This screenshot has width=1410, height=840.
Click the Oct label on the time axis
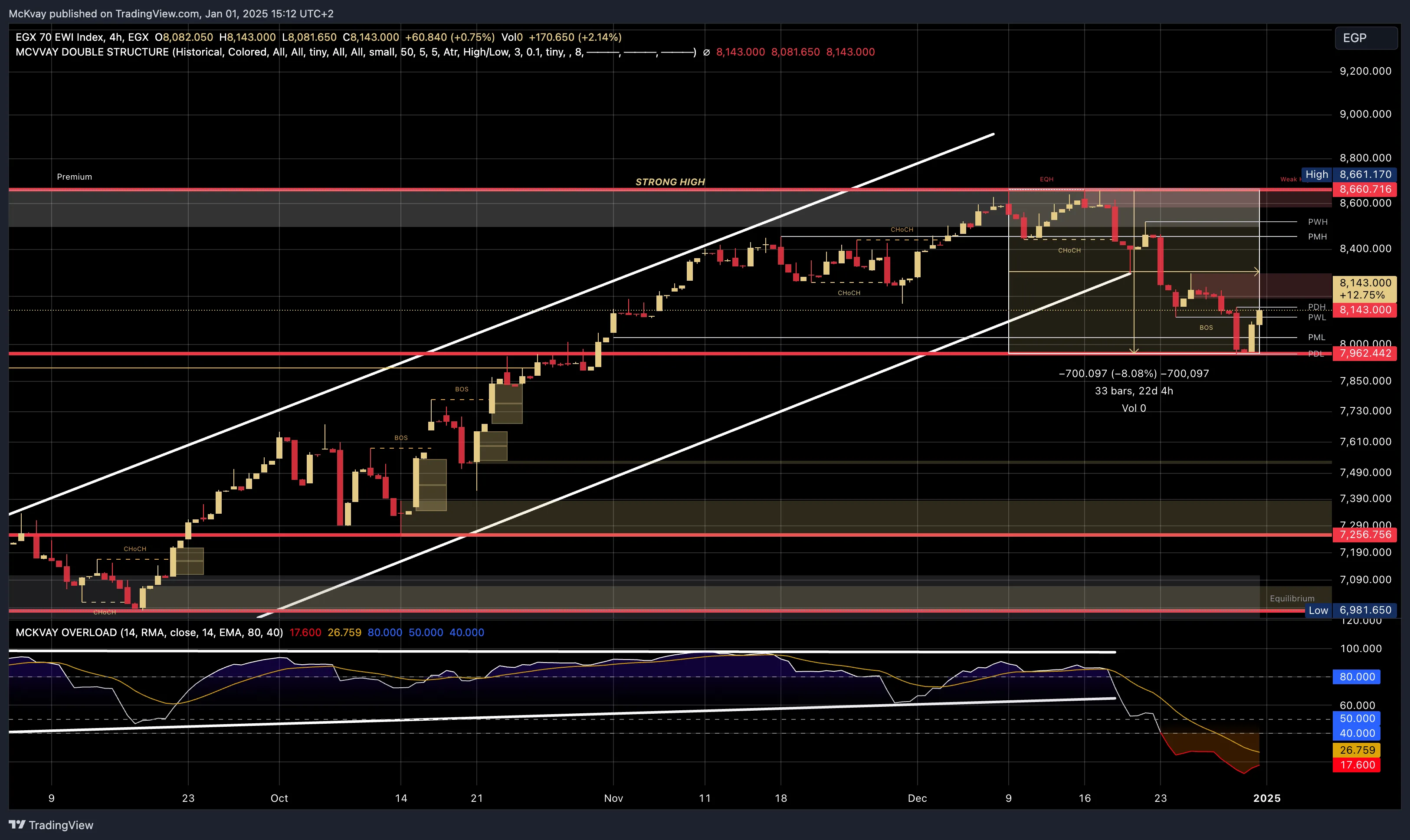279,798
